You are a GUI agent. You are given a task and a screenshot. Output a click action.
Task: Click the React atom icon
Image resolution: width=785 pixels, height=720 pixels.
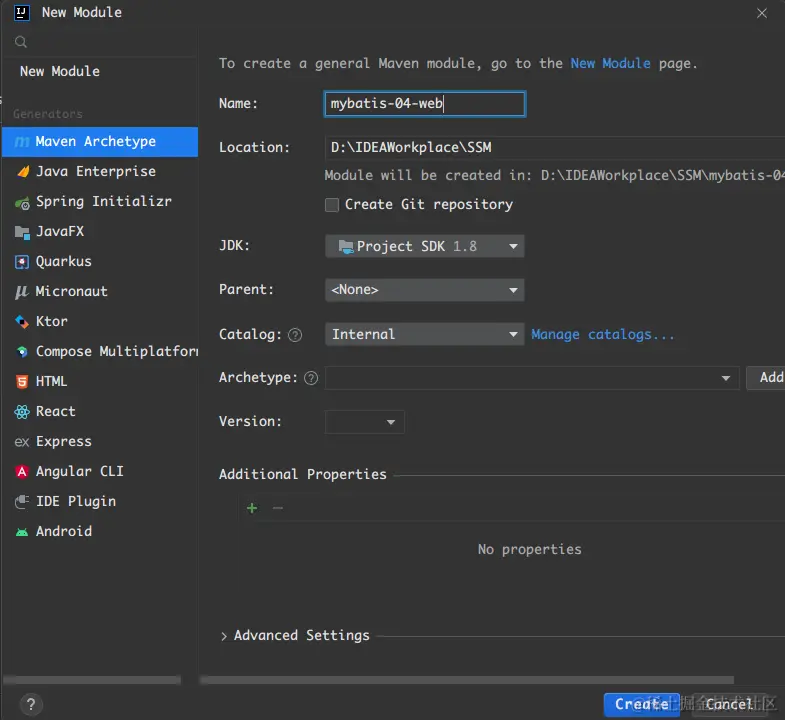click(22, 412)
